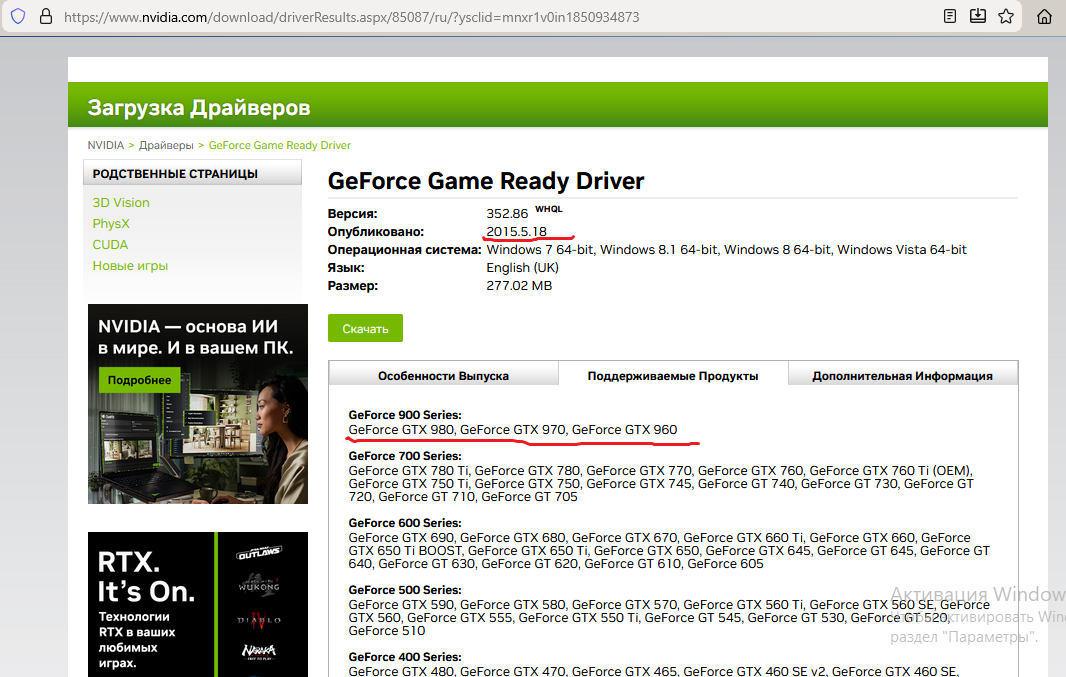Click the Операционная система label

[x=404, y=250]
